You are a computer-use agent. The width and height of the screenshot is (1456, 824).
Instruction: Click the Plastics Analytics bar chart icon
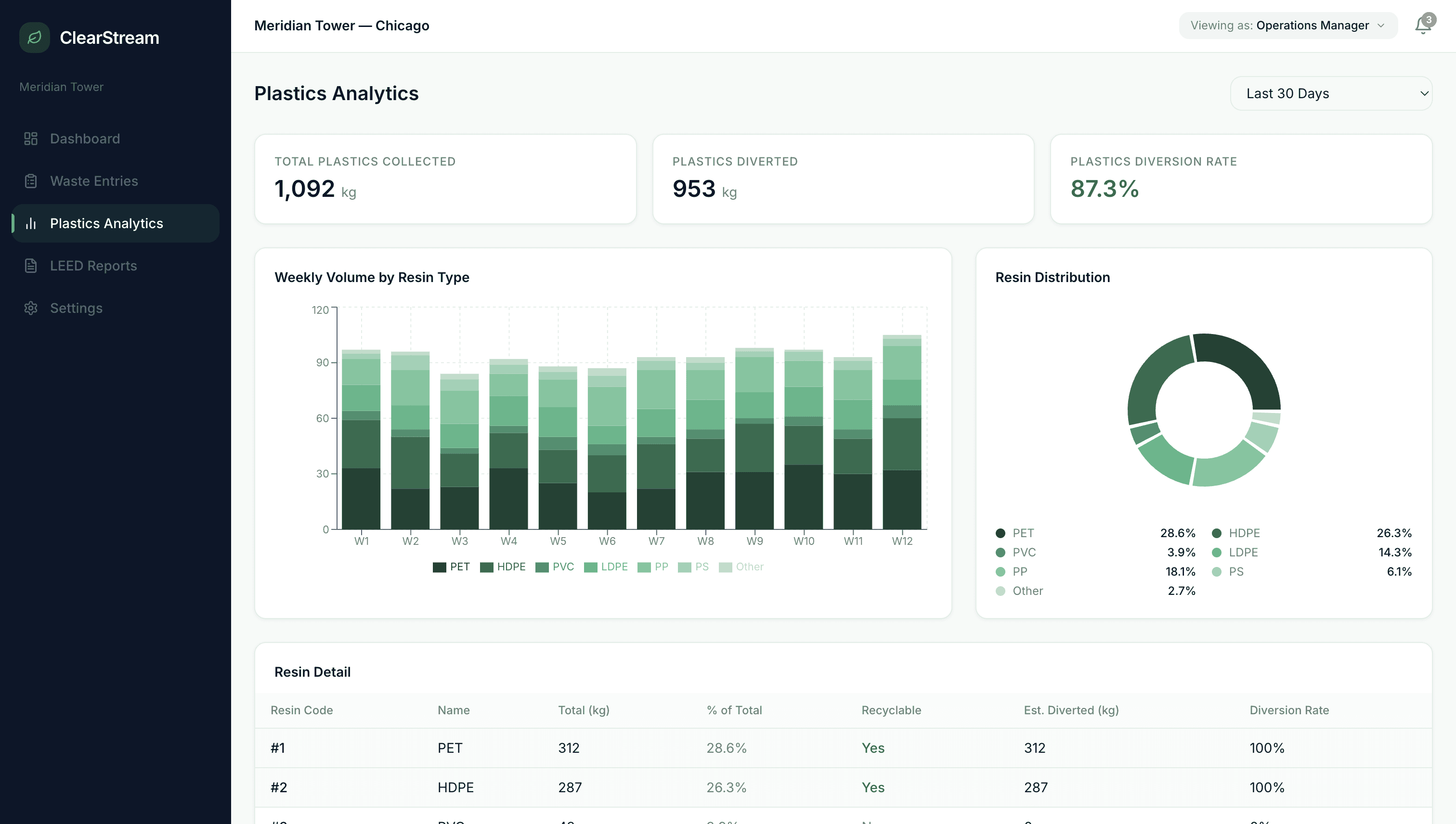tap(30, 223)
